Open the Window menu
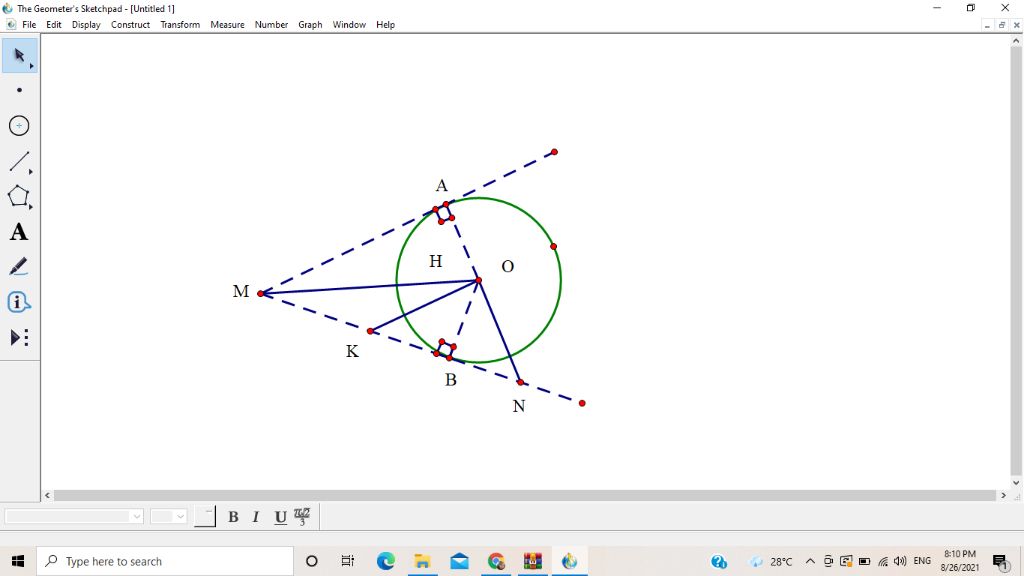1024x576 pixels. 349,25
